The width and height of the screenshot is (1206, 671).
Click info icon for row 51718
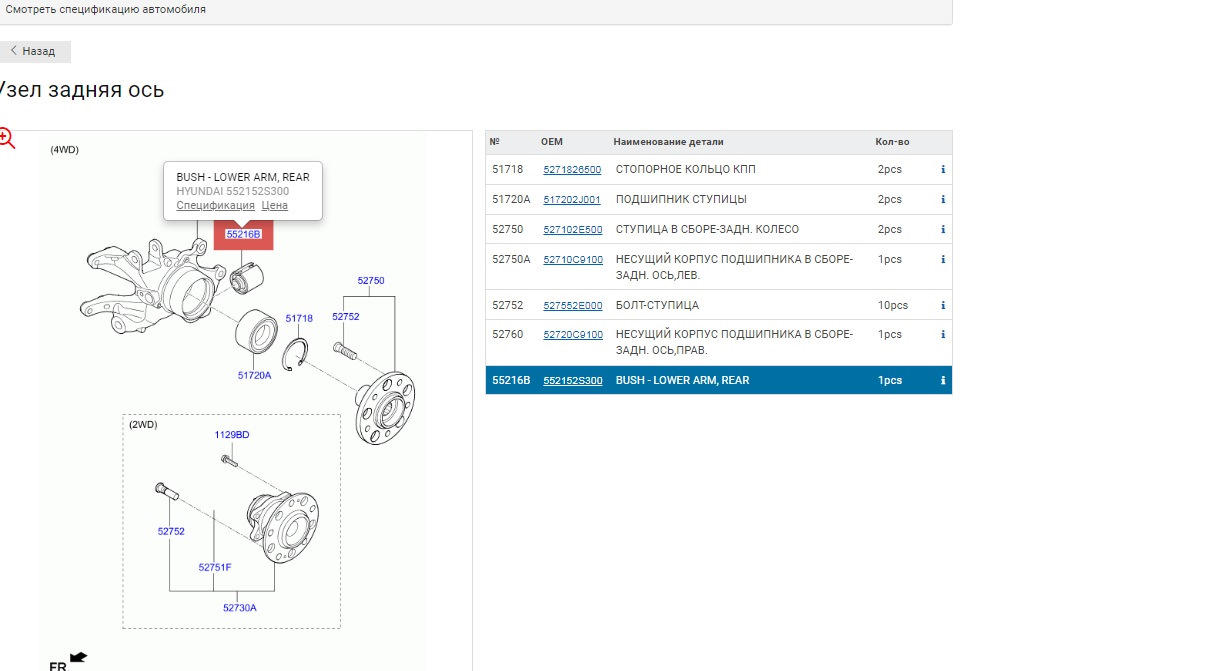[x=943, y=170]
